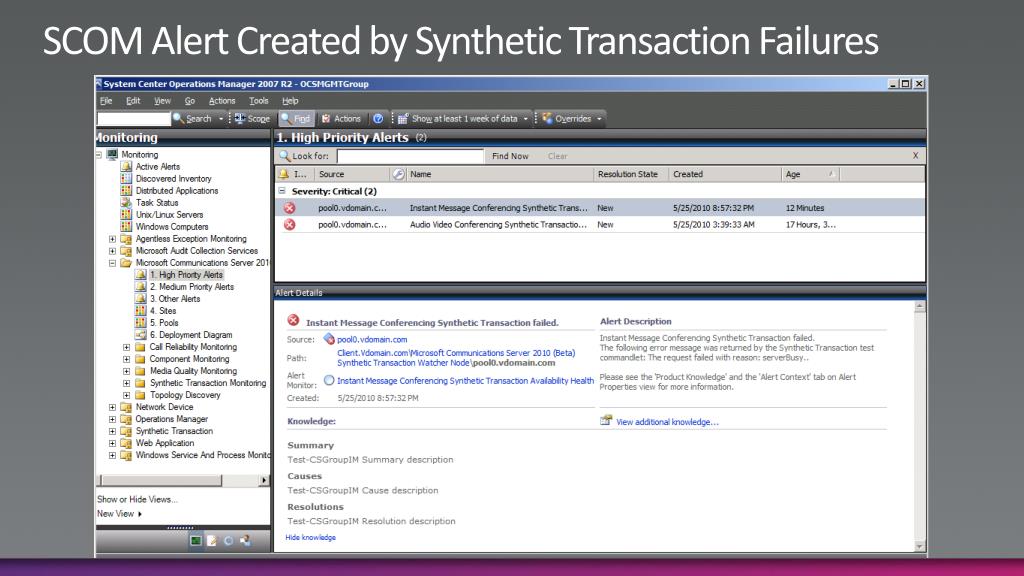Expand the Synthetic Transaction Monitoring folder
Image resolution: width=1024 pixels, height=576 pixels.
tap(127, 383)
